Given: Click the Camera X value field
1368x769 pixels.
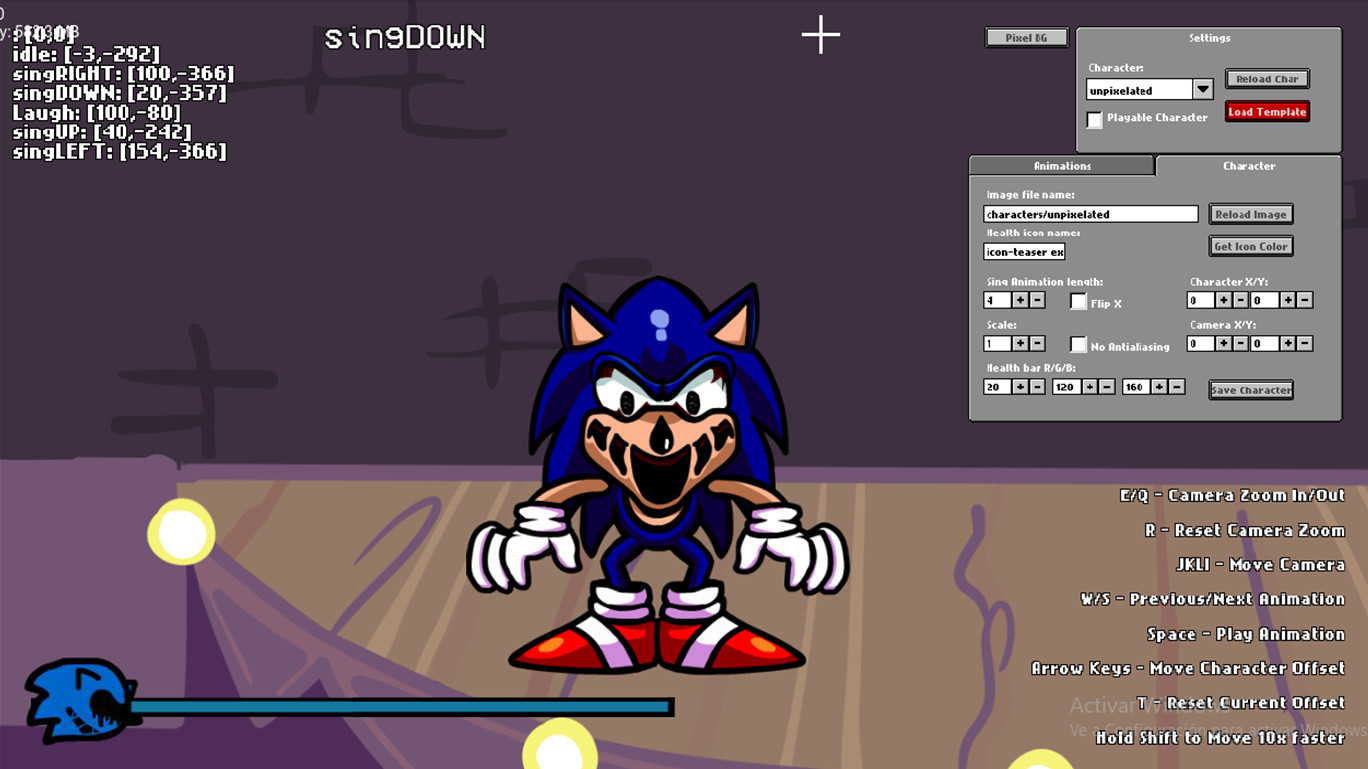Looking at the screenshot, I should tap(1200, 343).
